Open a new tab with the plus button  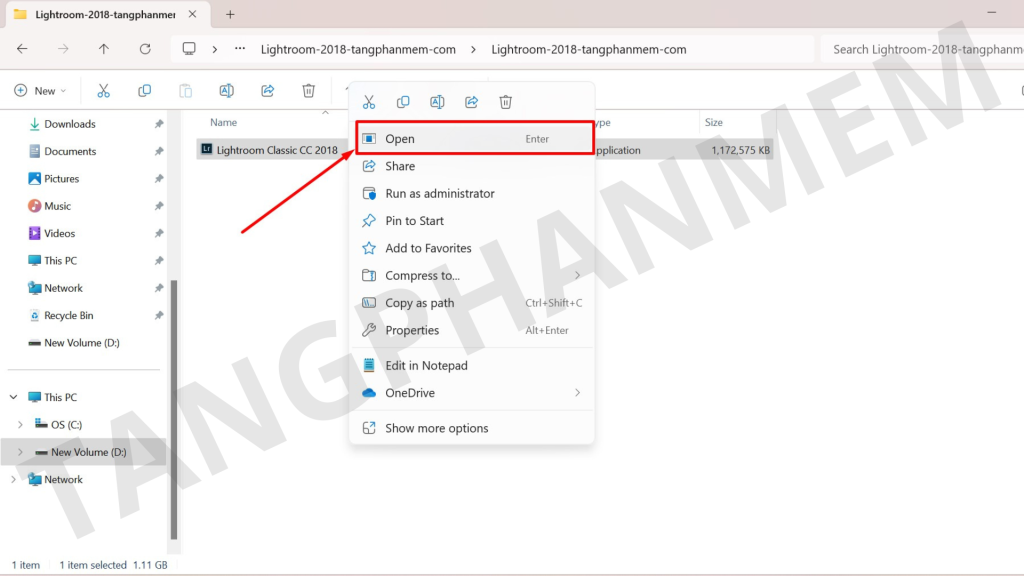[x=230, y=15]
